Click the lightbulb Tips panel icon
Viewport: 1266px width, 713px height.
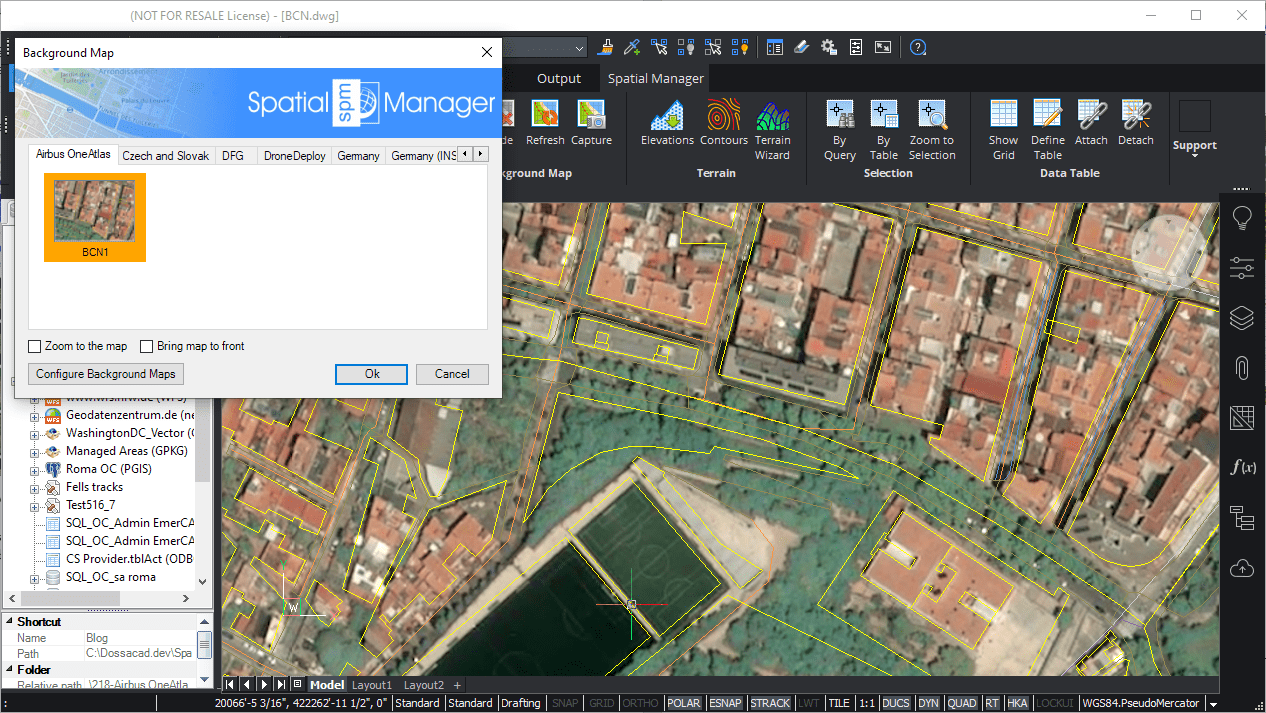[1242, 217]
